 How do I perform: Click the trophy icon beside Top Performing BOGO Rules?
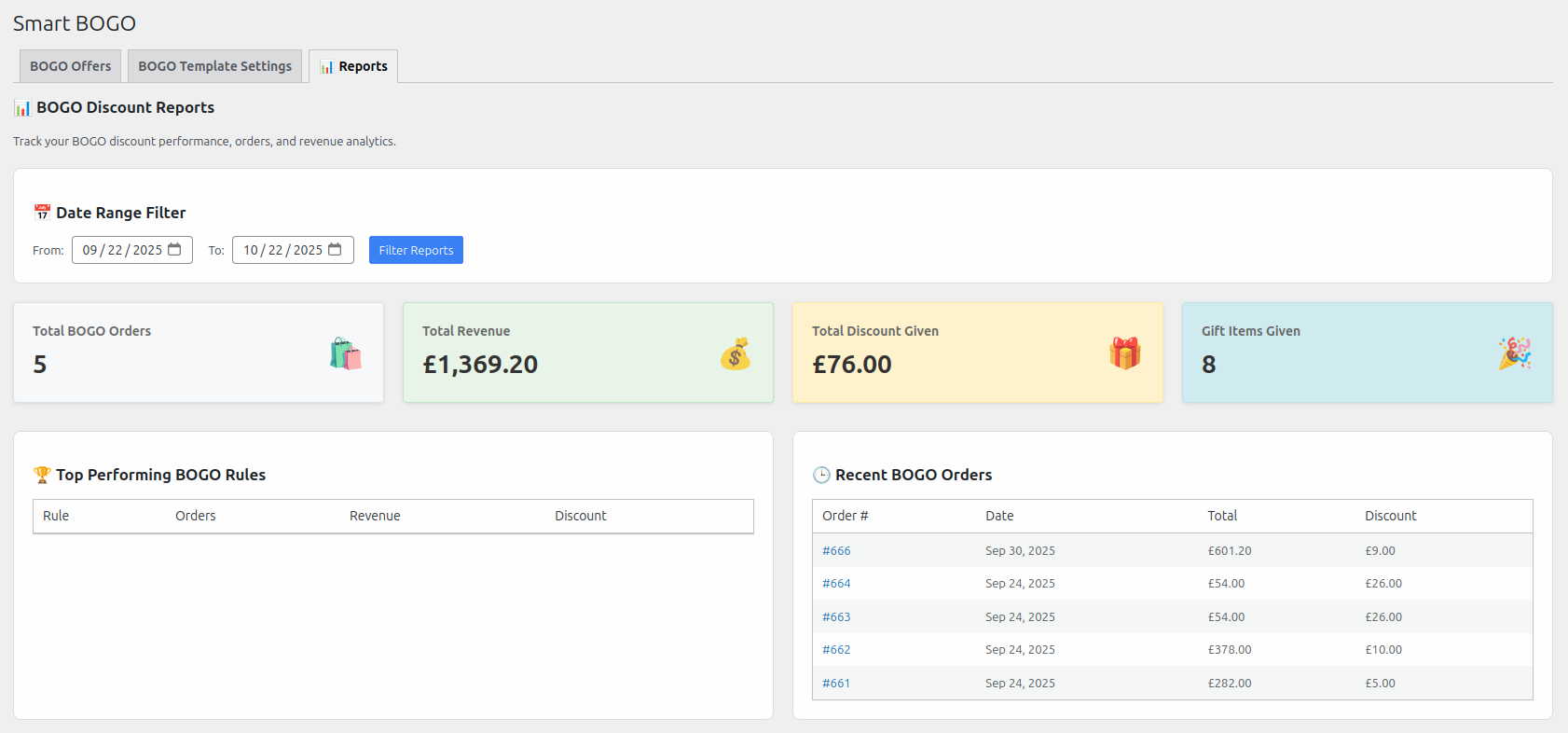coord(42,475)
